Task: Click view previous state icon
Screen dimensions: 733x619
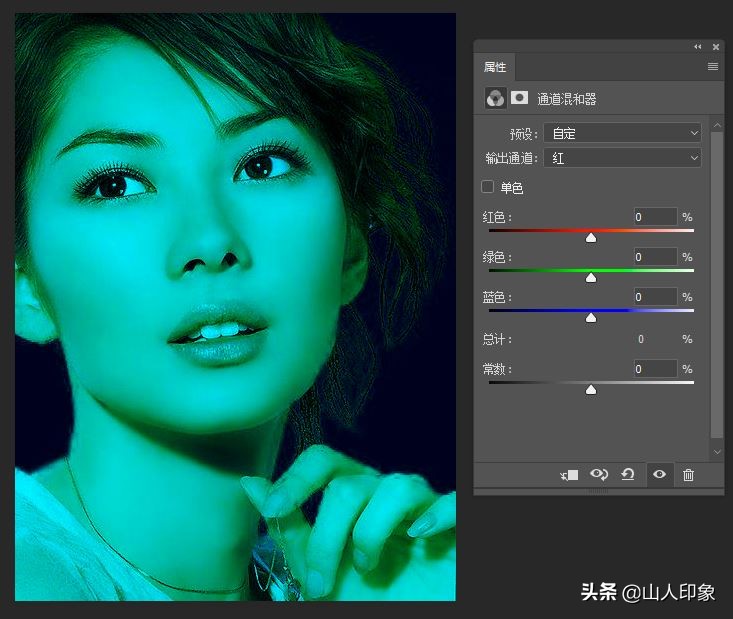Action: coord(599,475)
